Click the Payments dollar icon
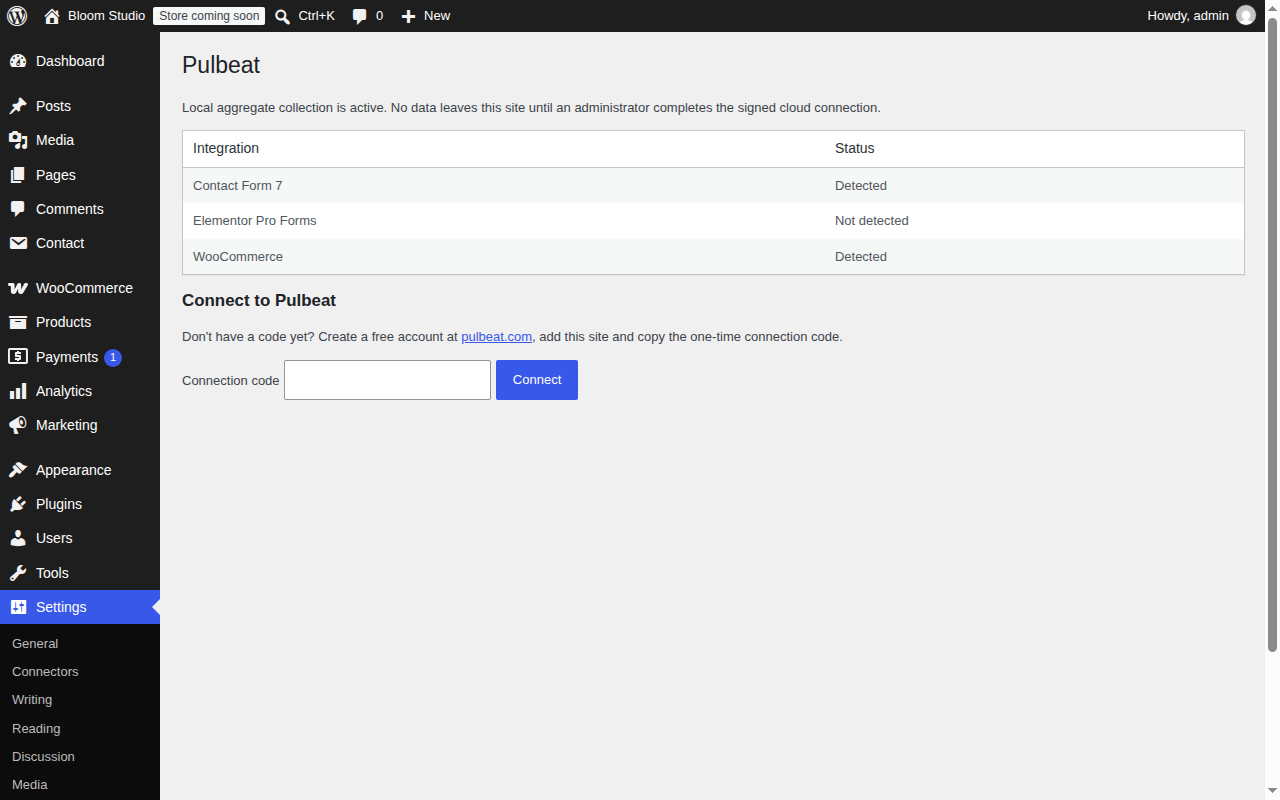The image size is (1280, 800). point(18,356)
